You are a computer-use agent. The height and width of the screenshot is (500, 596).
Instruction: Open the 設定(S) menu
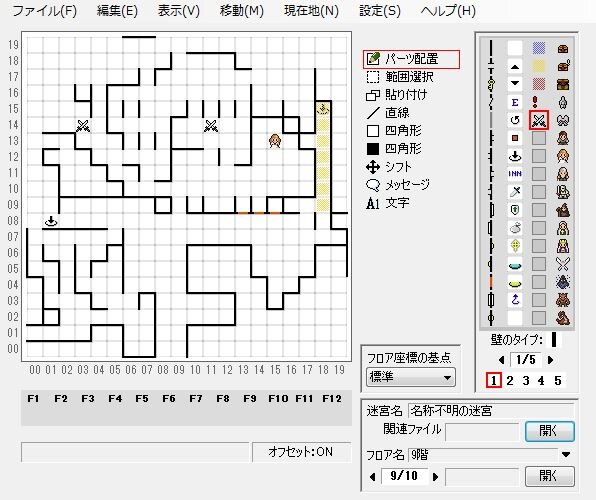pyautogui.click(x=380, y=11)
